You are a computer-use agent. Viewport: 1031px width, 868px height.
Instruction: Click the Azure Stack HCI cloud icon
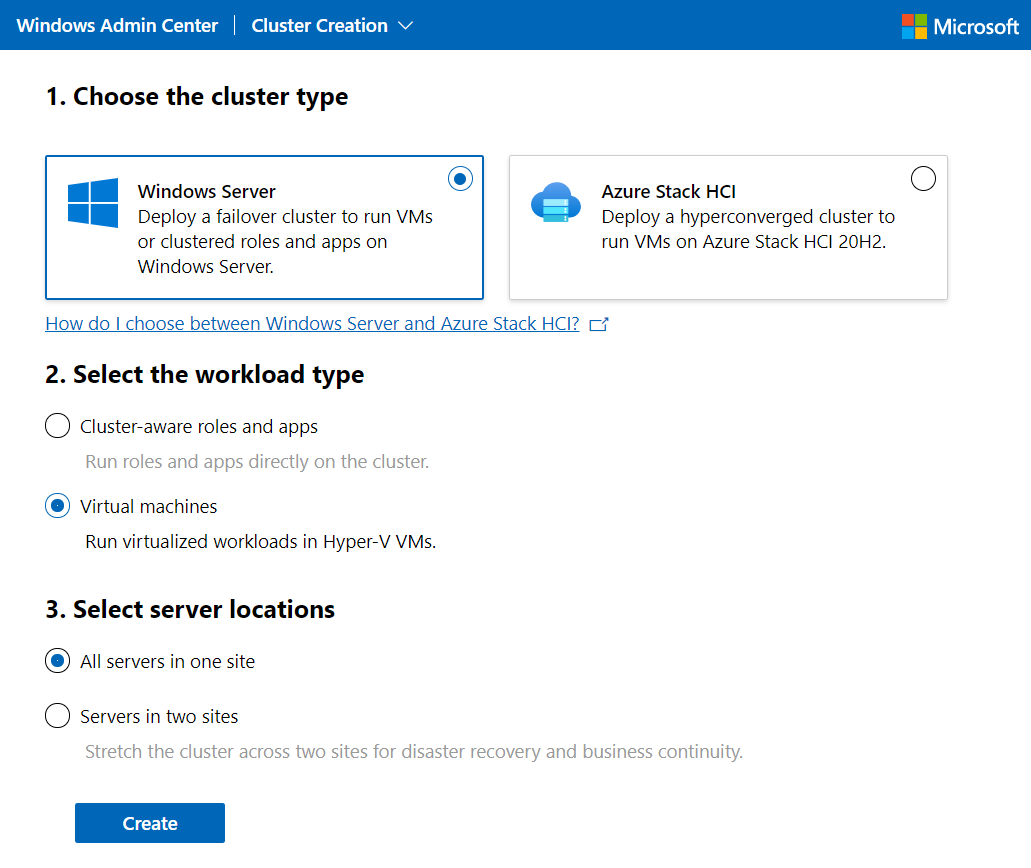tap(555, 203)
